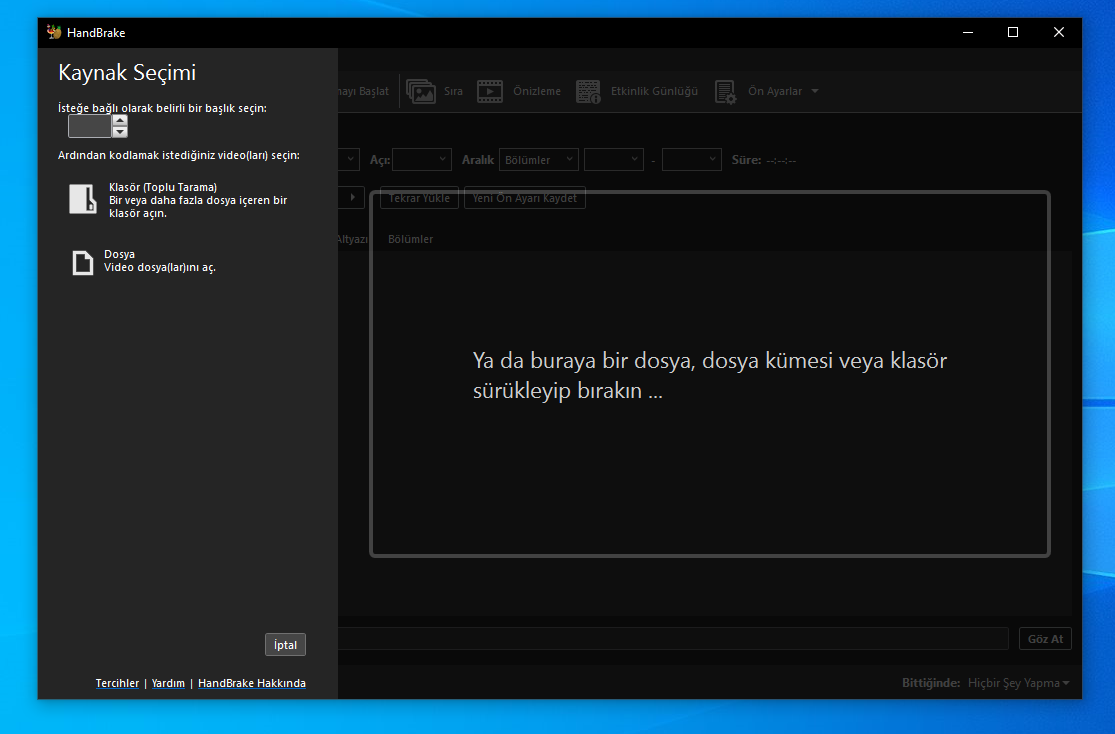This screenshot has width=1115, height=734.
Task: Click the Göz At browse button
Action: click(1045, 639)
